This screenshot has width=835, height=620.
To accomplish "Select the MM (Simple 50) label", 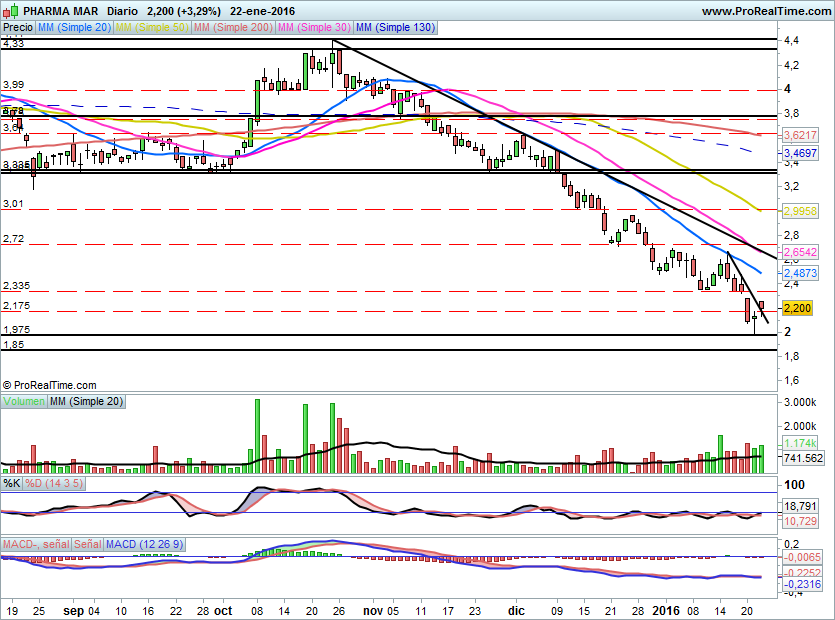I will 152,27.
